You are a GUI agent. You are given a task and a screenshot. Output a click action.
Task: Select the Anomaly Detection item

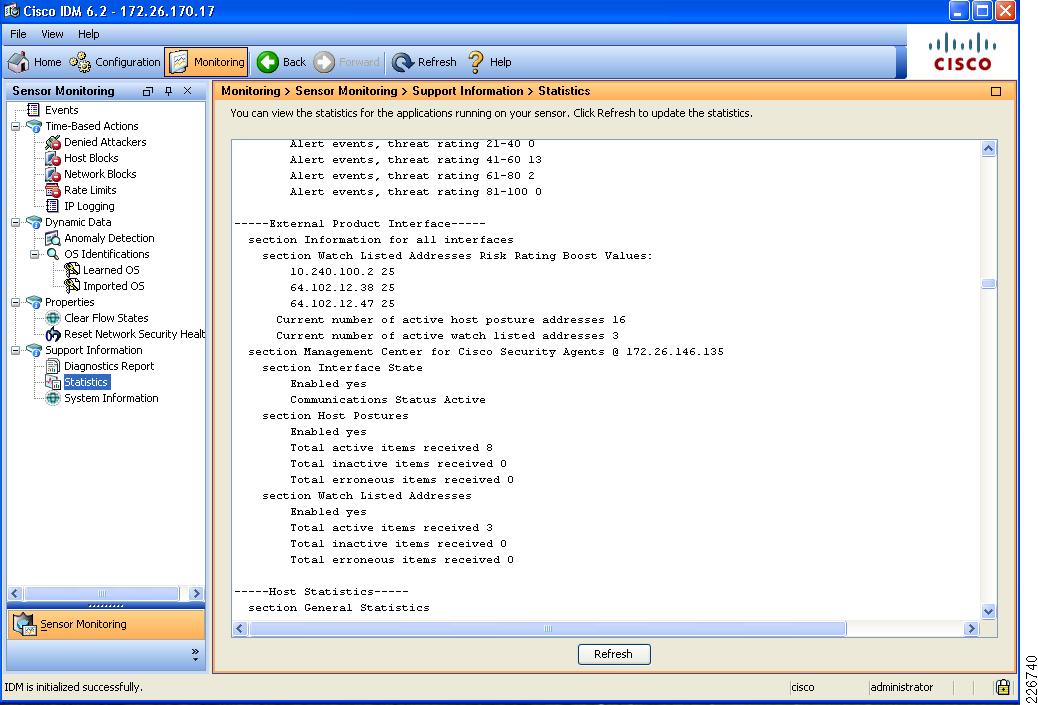click(110, 238)
